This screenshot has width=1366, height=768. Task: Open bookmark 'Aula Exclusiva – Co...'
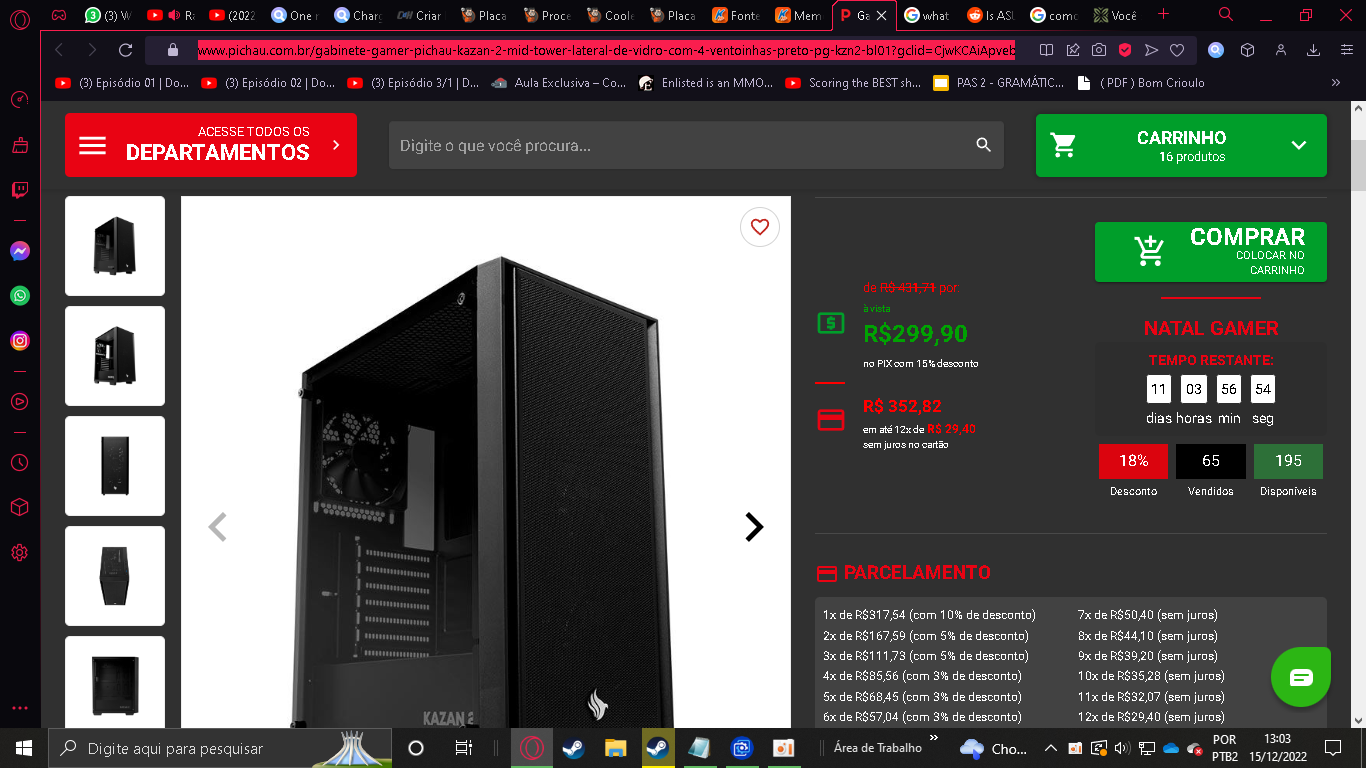559,83
